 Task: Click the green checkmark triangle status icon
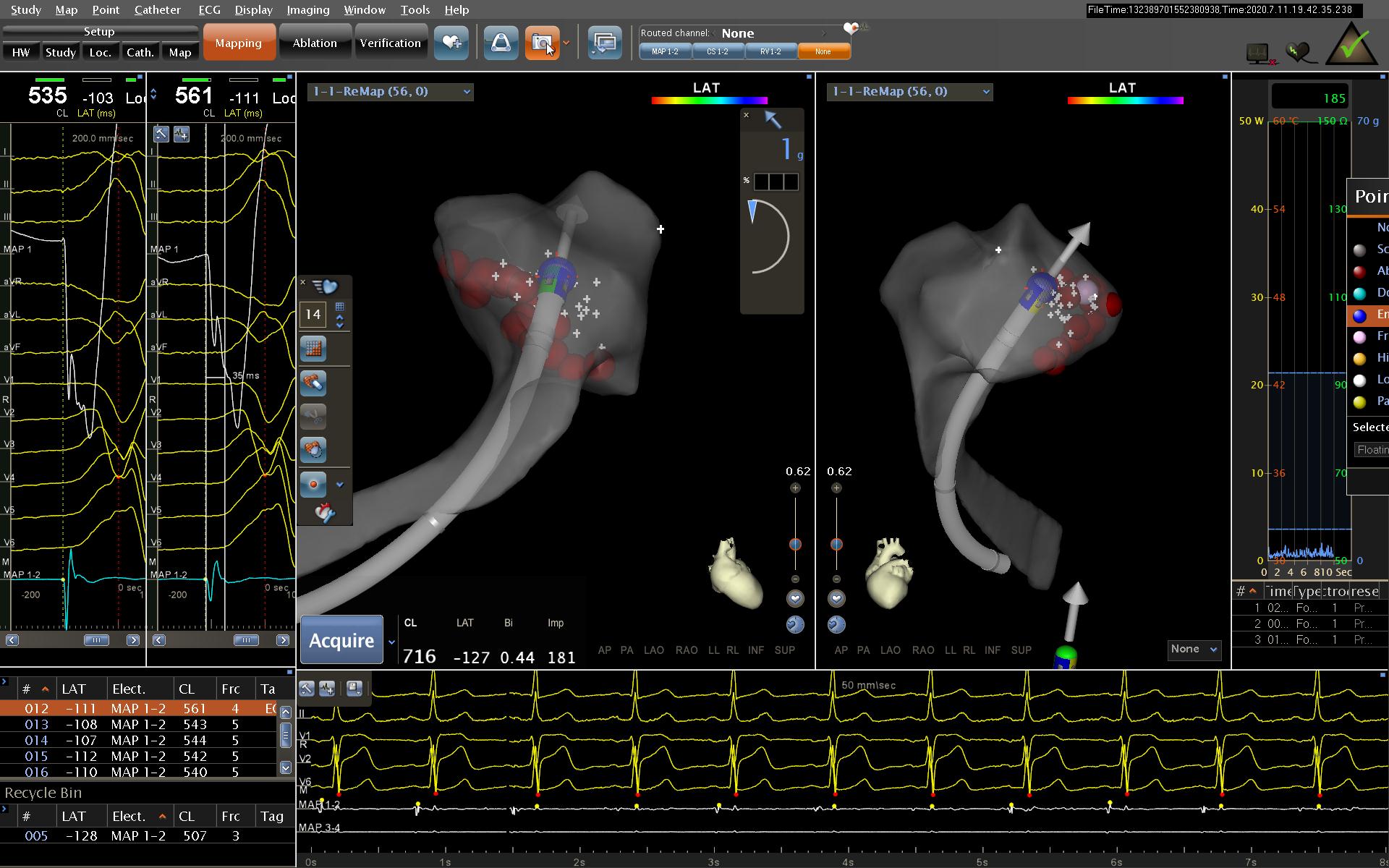click(x=1351, y=45)
